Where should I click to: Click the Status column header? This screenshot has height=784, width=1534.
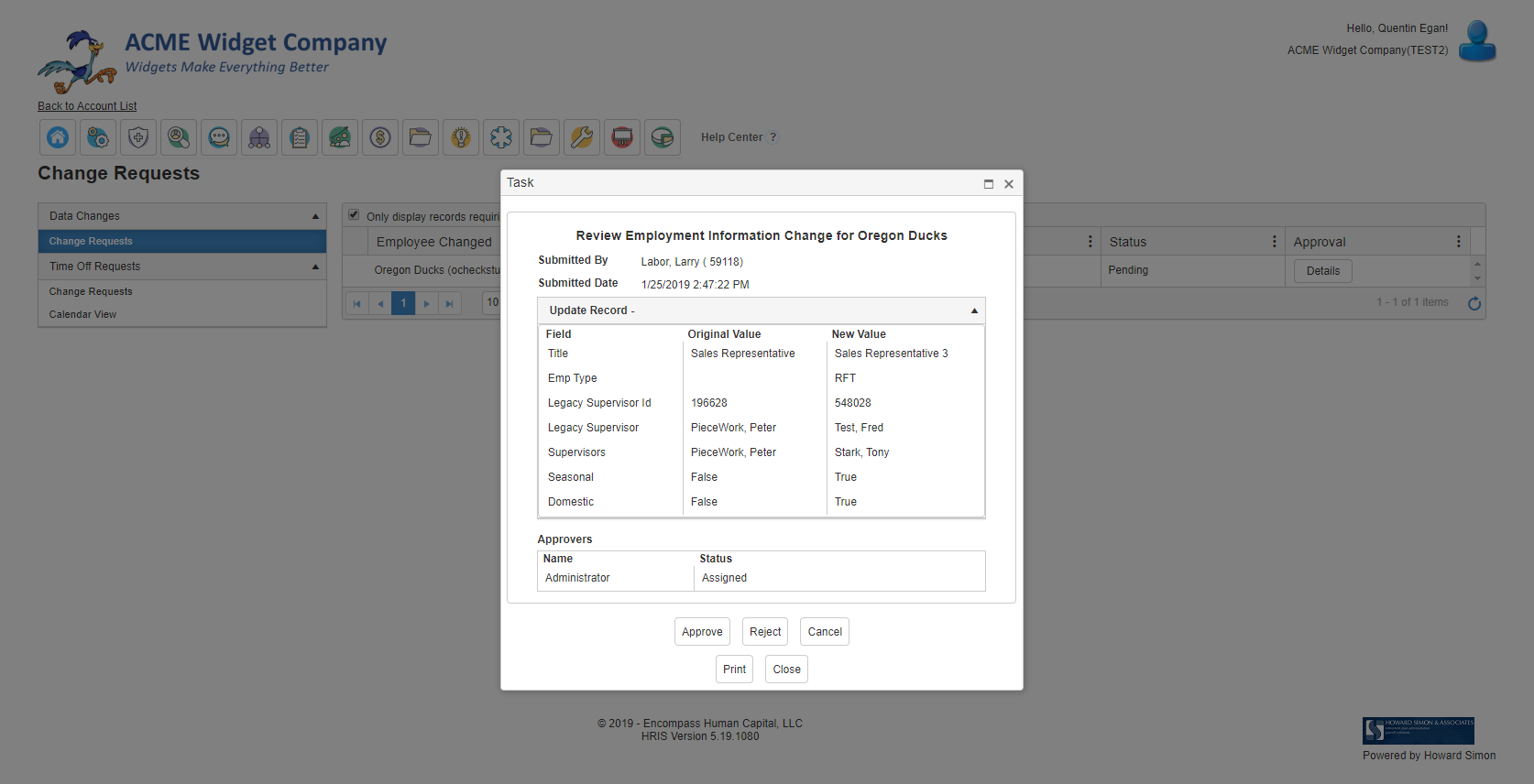[1128, 242]
